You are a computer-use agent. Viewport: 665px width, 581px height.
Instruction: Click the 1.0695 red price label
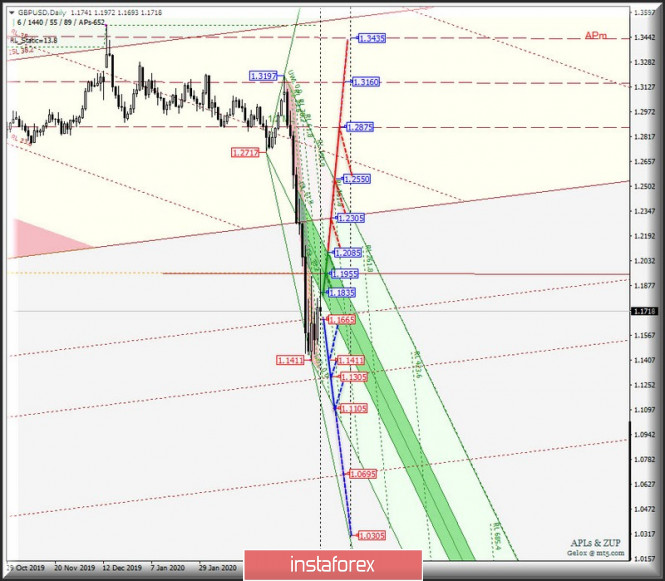363,474
